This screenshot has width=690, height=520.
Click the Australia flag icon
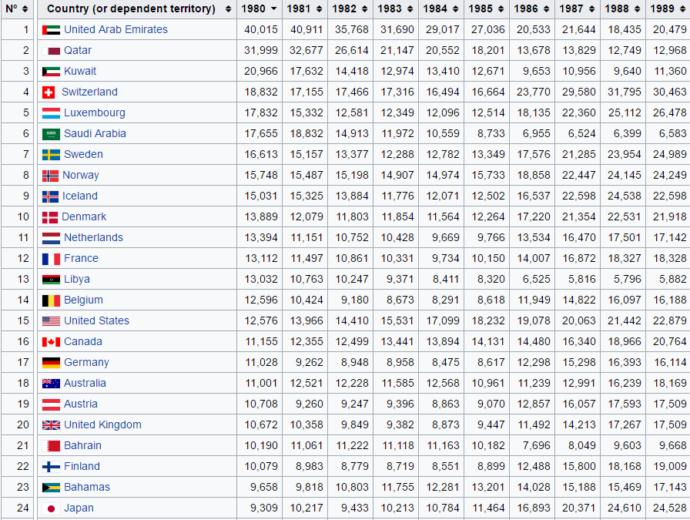[51, 384]
